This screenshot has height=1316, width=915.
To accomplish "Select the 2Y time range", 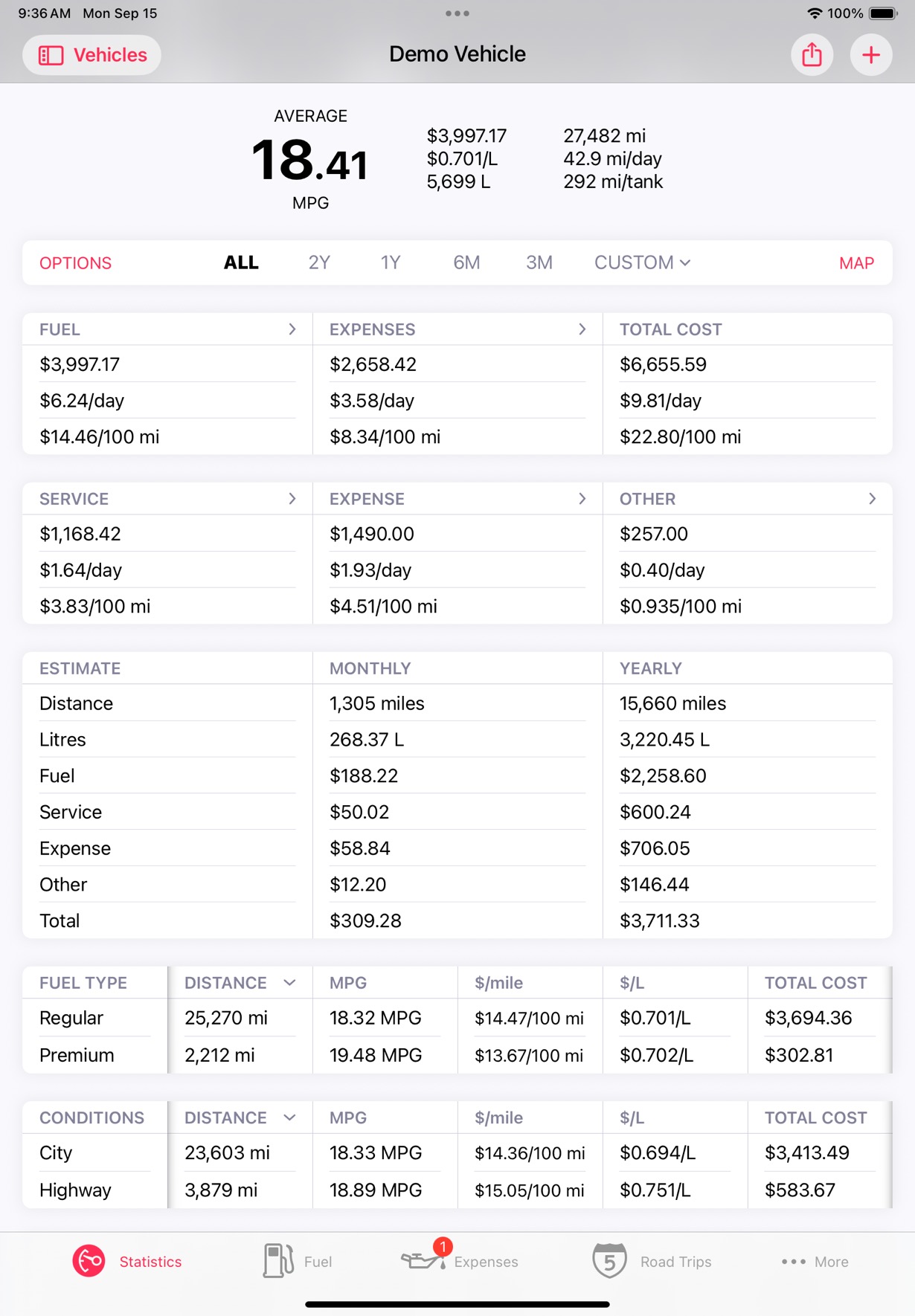I will (x=319, y=262).
